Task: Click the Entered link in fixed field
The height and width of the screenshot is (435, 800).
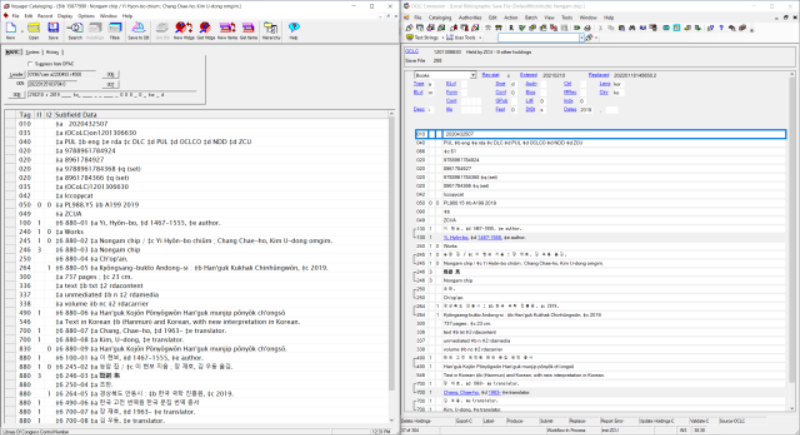Action: [528, 75]
